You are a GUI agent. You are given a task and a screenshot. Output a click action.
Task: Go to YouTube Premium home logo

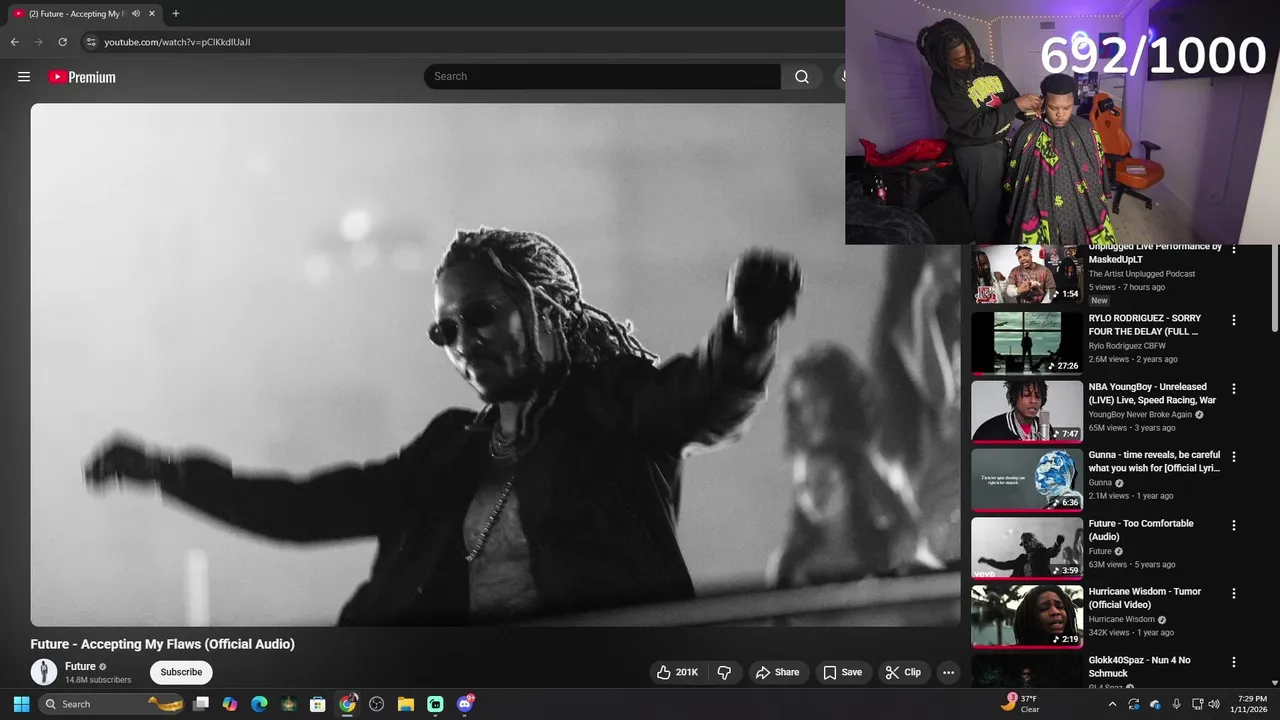pyautogui.click(x=82, y=77)
